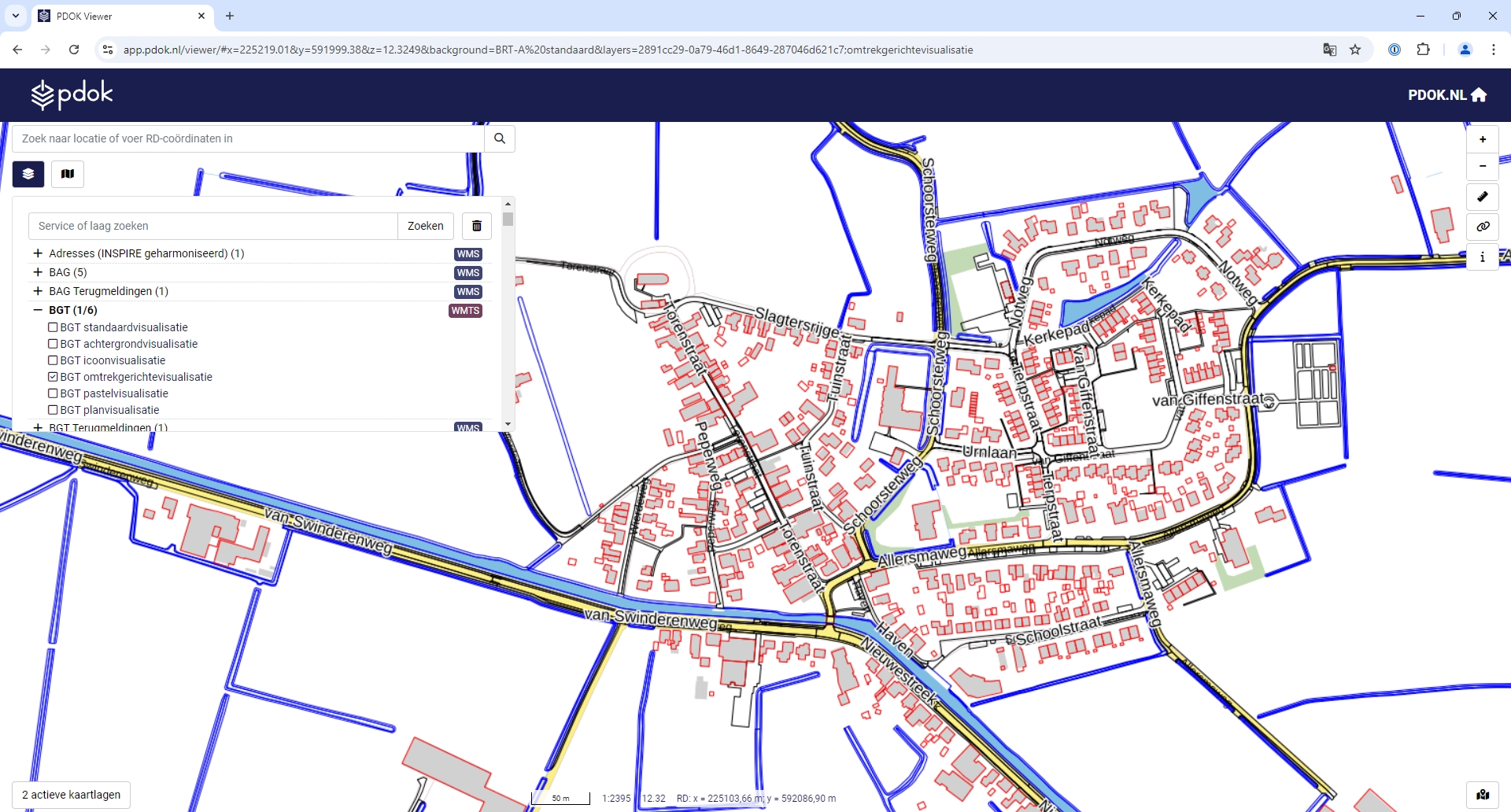Copy the share link icon
Image resolution: width=1511 pixels, height=812 pixels.
point(1482,227)
